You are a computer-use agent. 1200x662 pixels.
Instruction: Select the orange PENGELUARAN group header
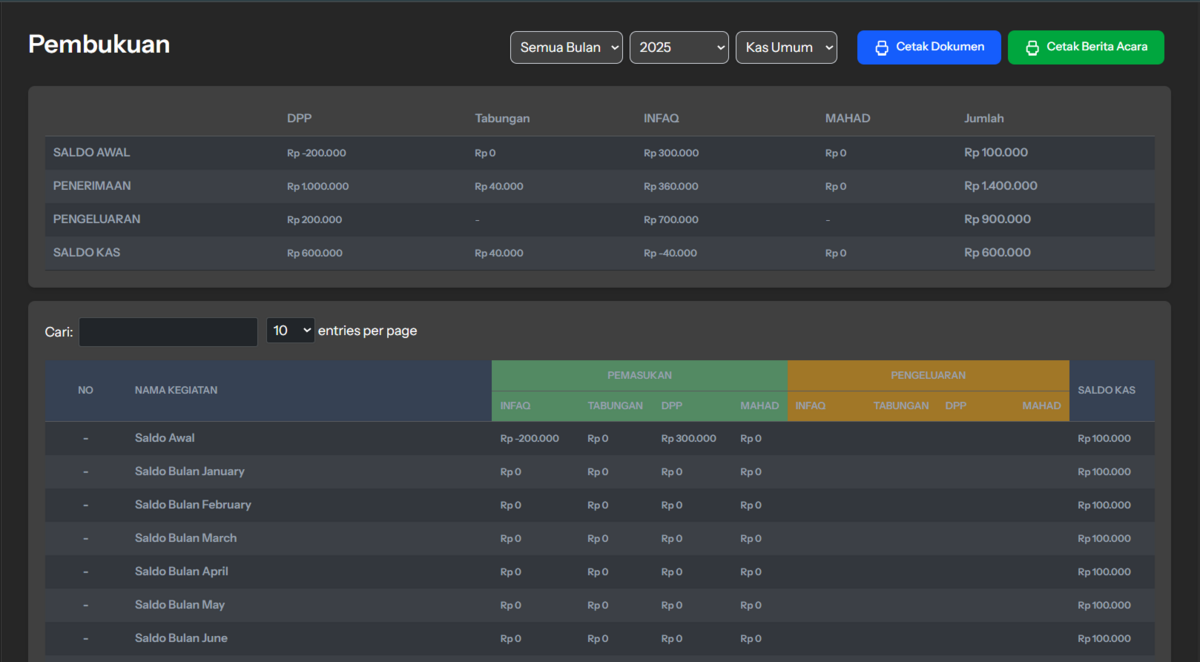[928, 375]
